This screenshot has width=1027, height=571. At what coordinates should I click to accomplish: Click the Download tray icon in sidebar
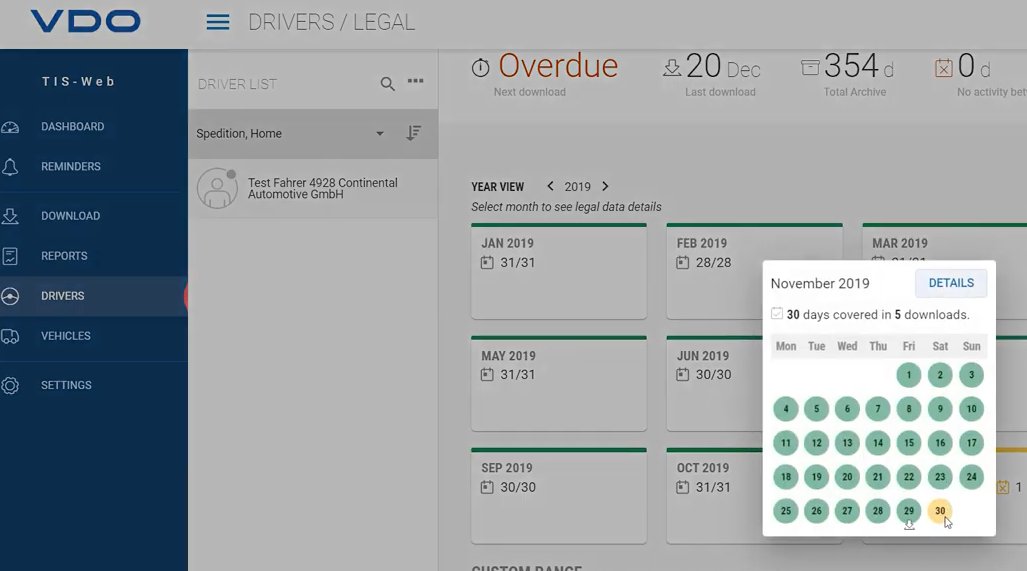point(10,216)
